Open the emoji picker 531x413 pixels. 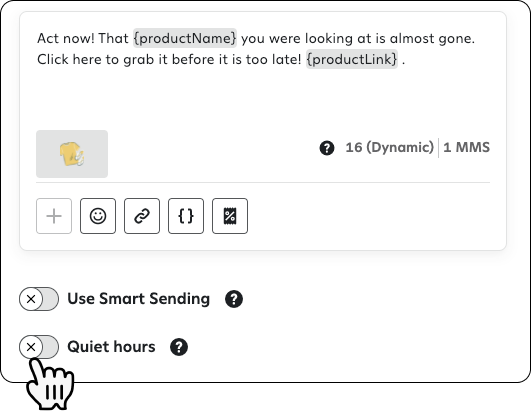click(98, 216)
